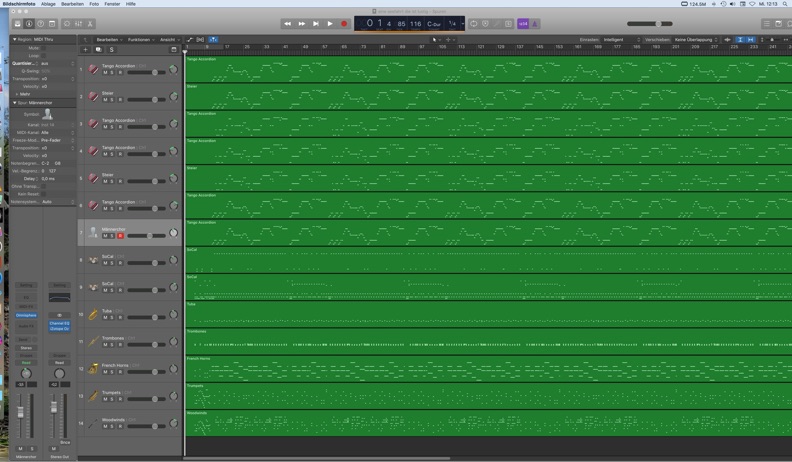Mute track 1 Tango Accordion

click(105, 73)
